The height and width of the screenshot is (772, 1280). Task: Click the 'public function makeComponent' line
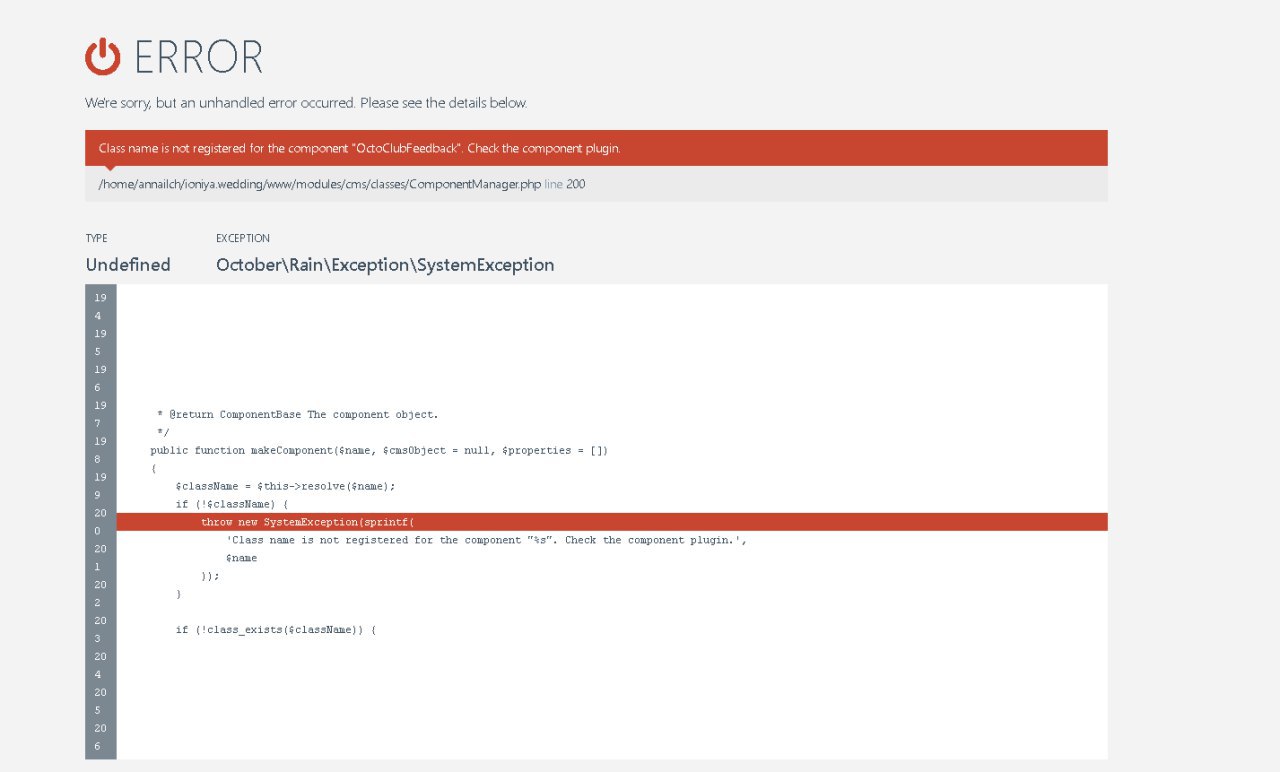tap(379, 450)
